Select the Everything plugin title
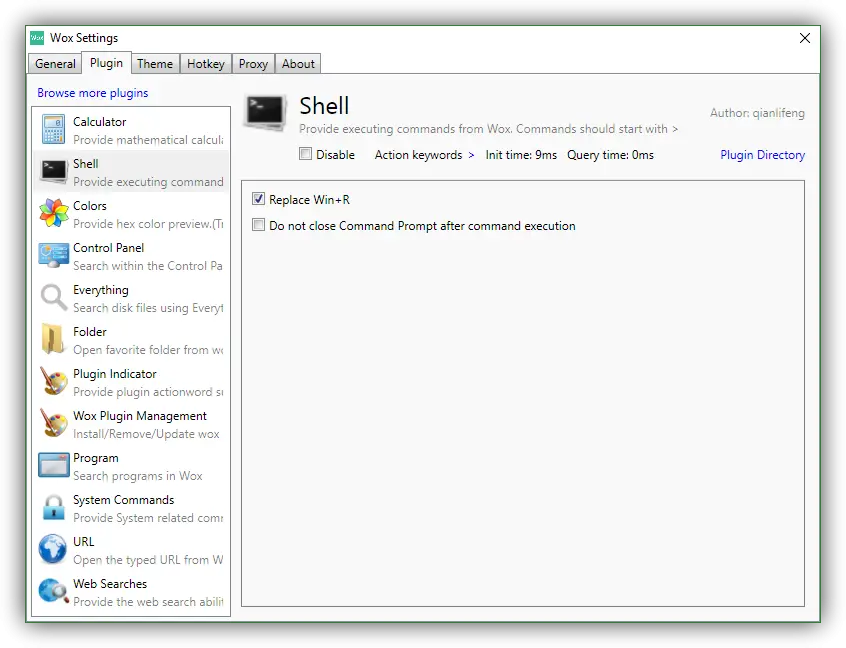The image size is (846, 648). pyautogui.click(x=101, y=290)
